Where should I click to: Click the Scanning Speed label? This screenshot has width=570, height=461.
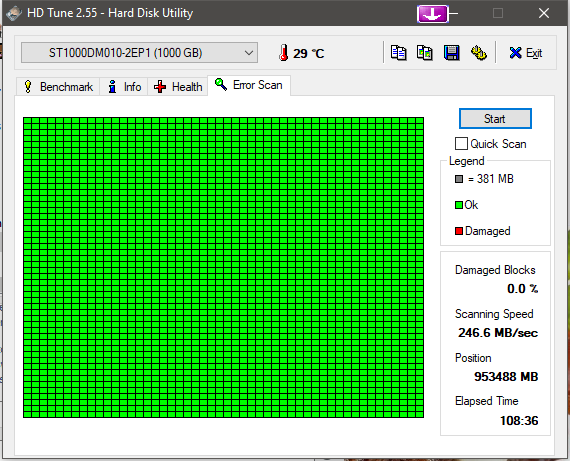(x=494, y=314)
